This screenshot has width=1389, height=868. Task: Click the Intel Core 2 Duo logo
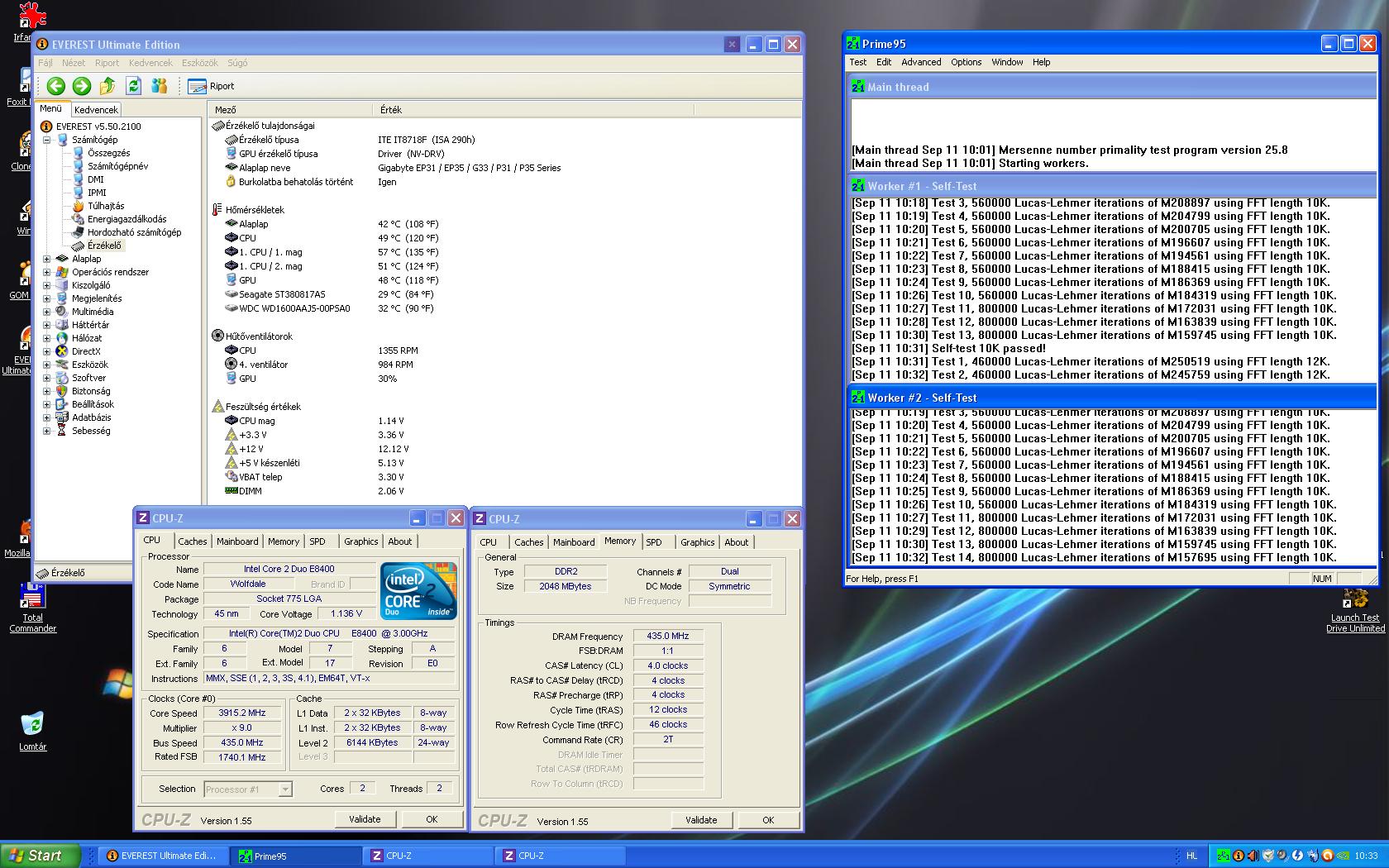(x=419, y=590)
